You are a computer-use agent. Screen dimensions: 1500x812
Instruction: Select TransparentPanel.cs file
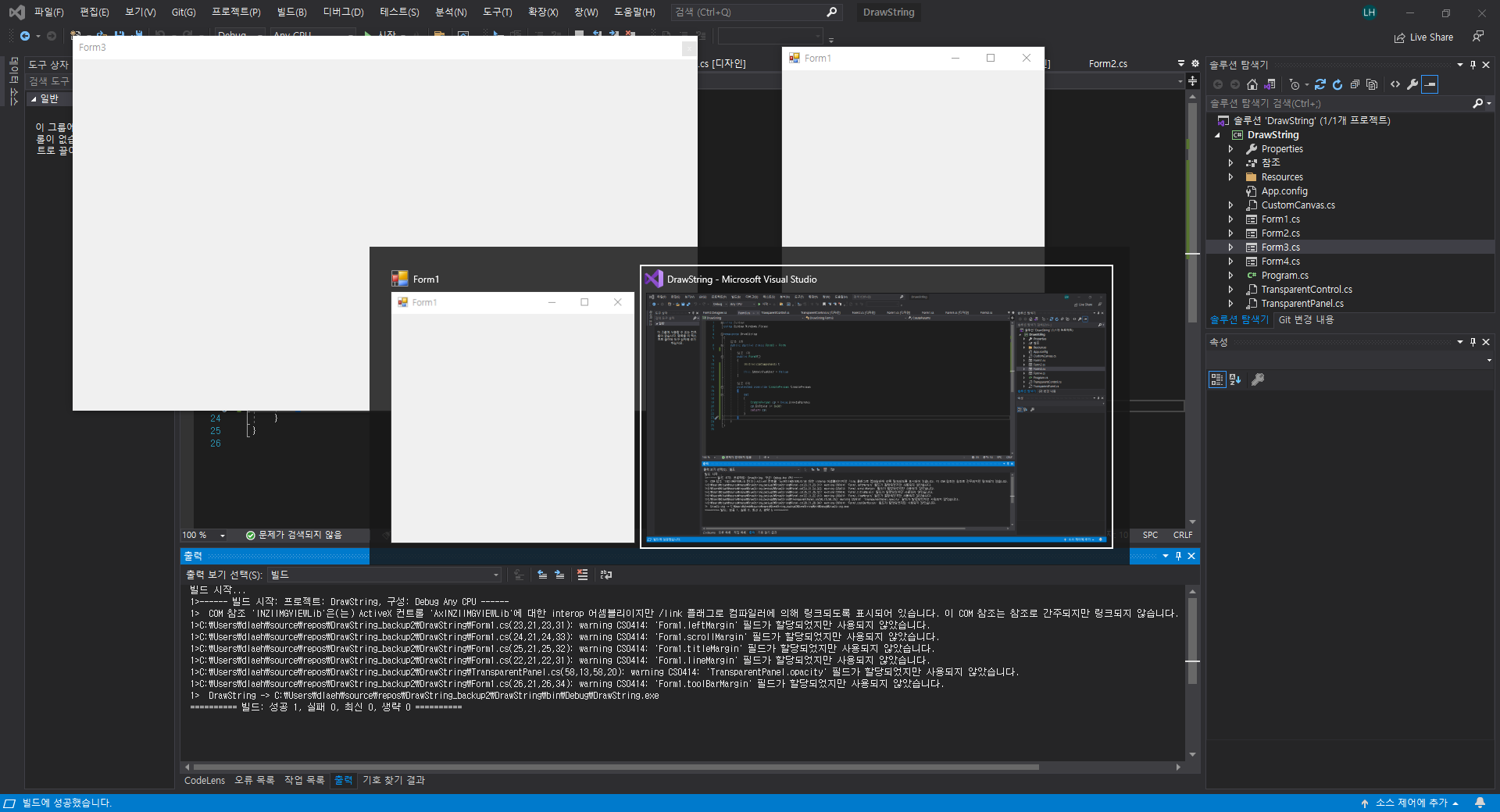pyautogui.click(x=1302, y=304)
